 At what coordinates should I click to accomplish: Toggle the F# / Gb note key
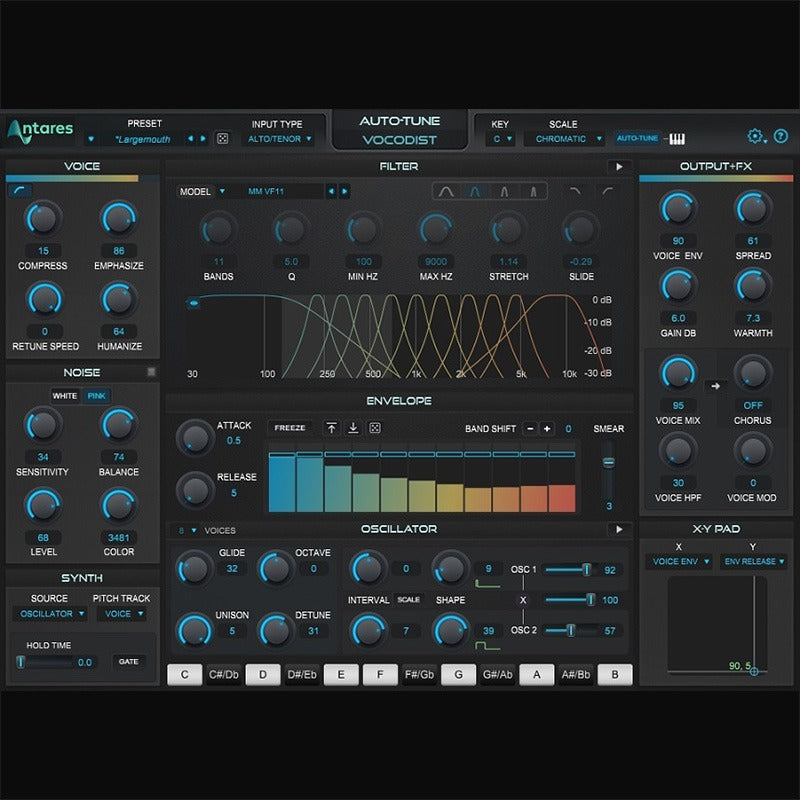[x=419, y=674]
